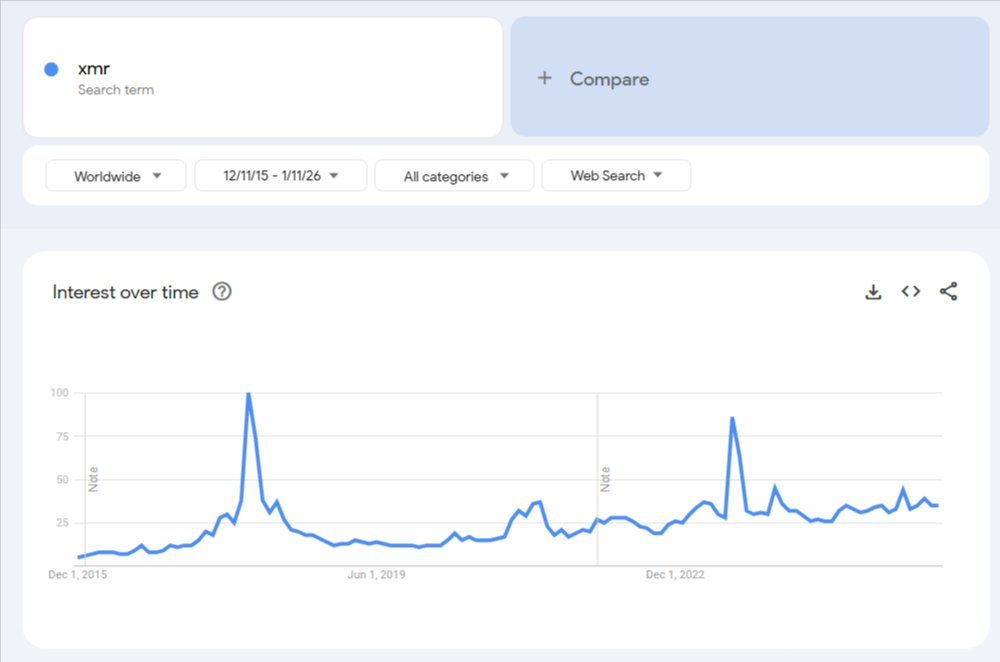Viewport: 1000px width, 662px height.
Task: Click the second-highest spike on the line chart
Action: [x=733, y=418]
